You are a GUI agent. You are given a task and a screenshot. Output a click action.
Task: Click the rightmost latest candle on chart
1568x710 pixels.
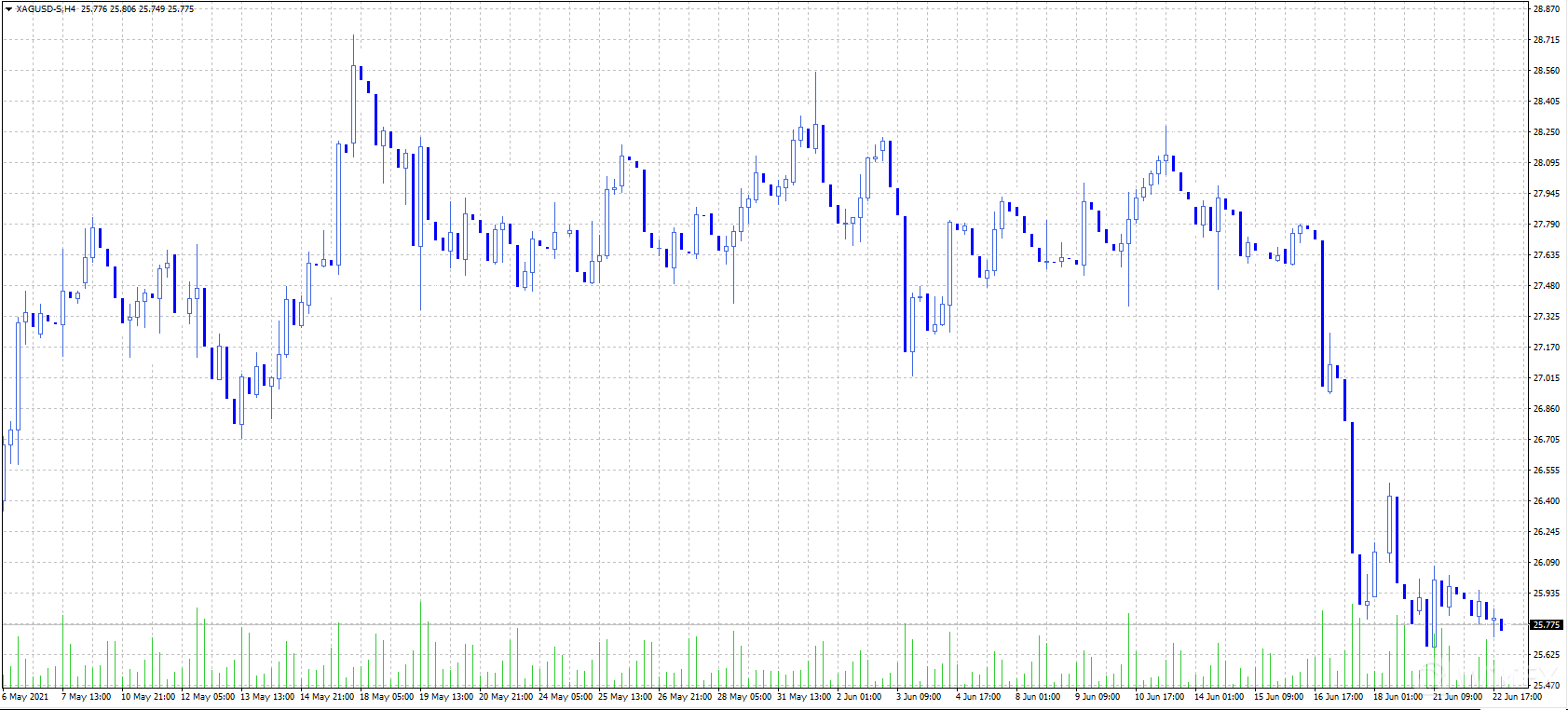(x=1501, y=624)
